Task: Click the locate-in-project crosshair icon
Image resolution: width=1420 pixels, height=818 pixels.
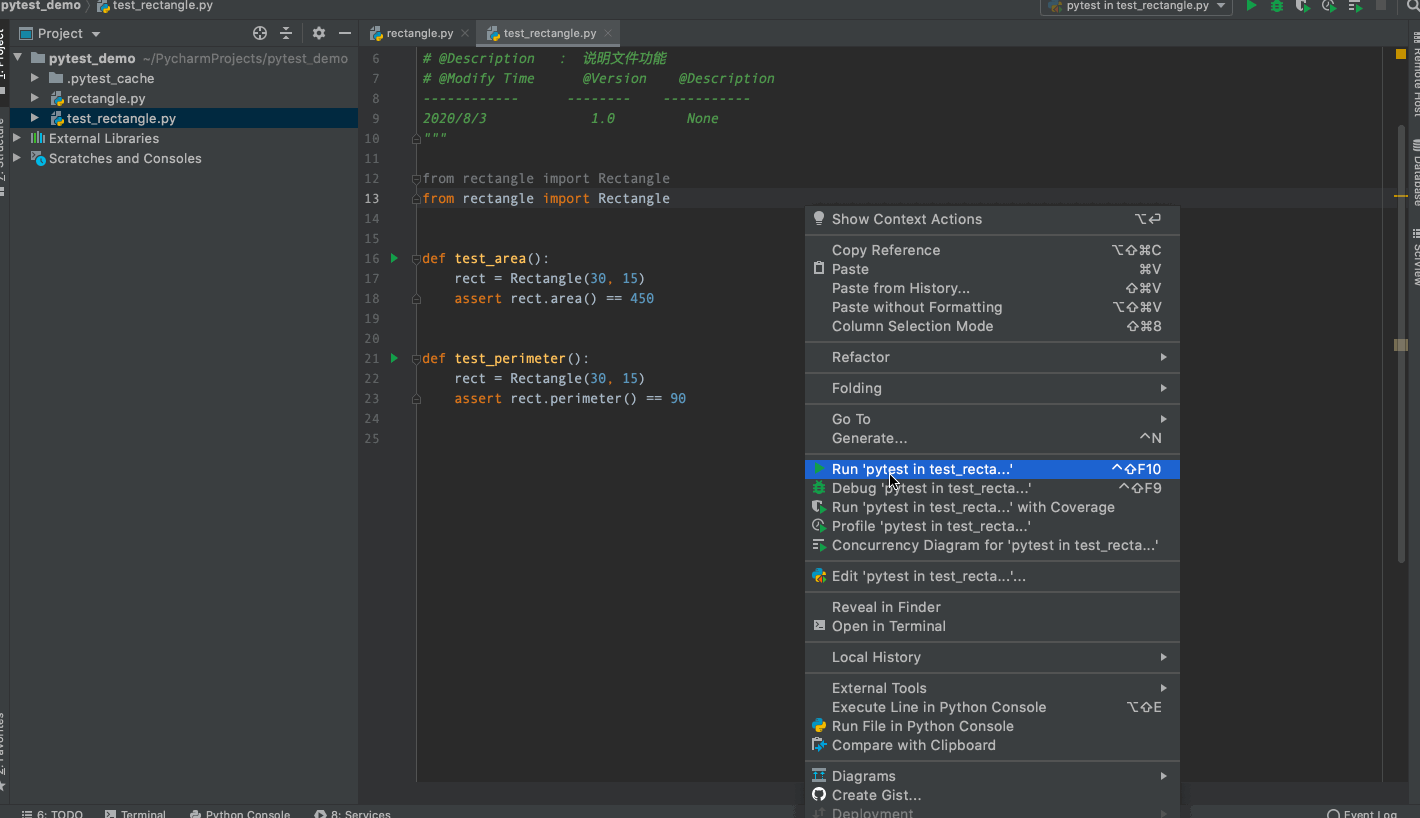Action: point(260,33)
